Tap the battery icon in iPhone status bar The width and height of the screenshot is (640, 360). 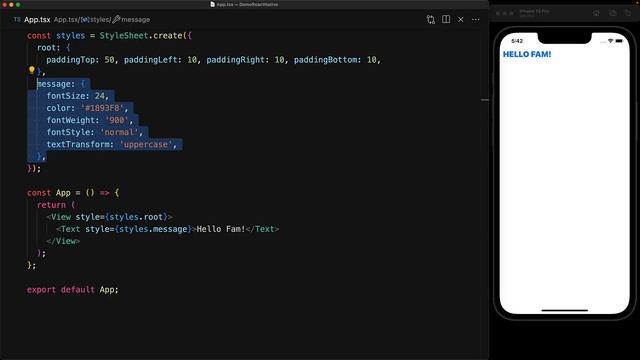pos(619,41)
